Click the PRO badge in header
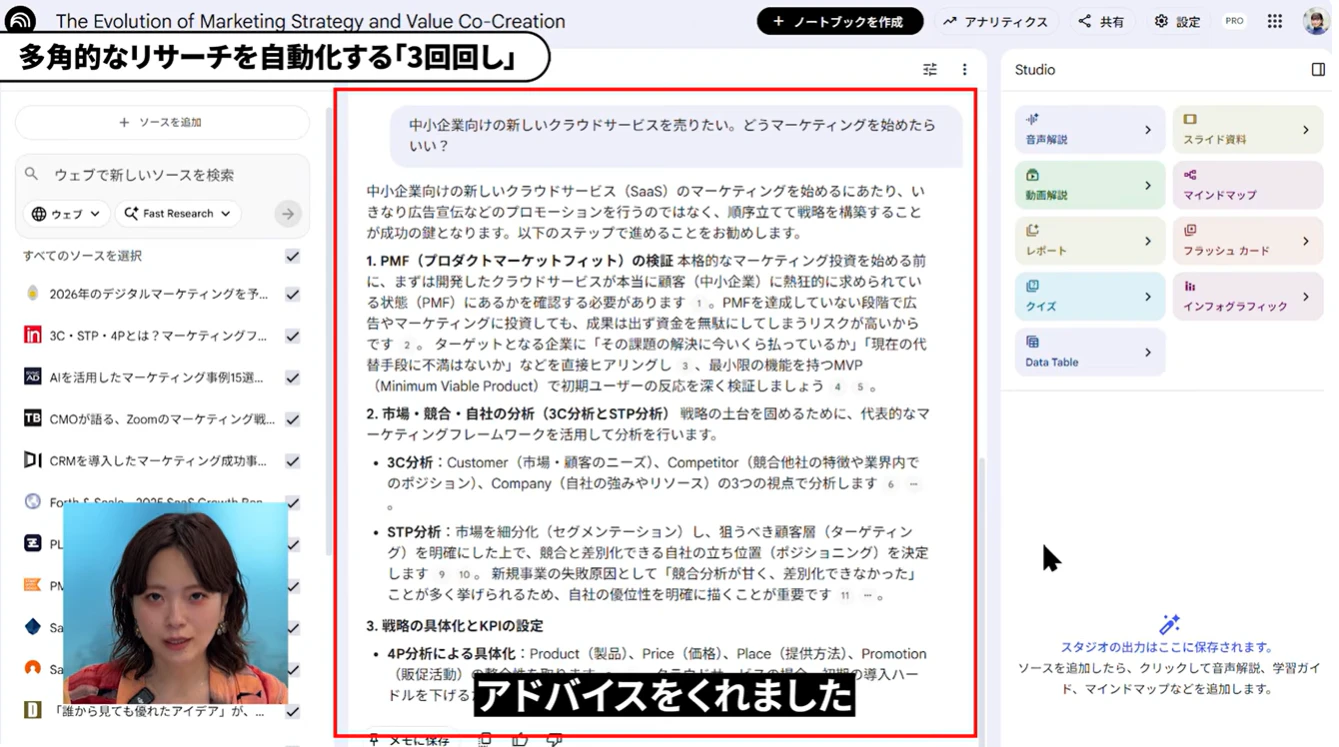The image size is (1339, 747). click(1235, 21)
